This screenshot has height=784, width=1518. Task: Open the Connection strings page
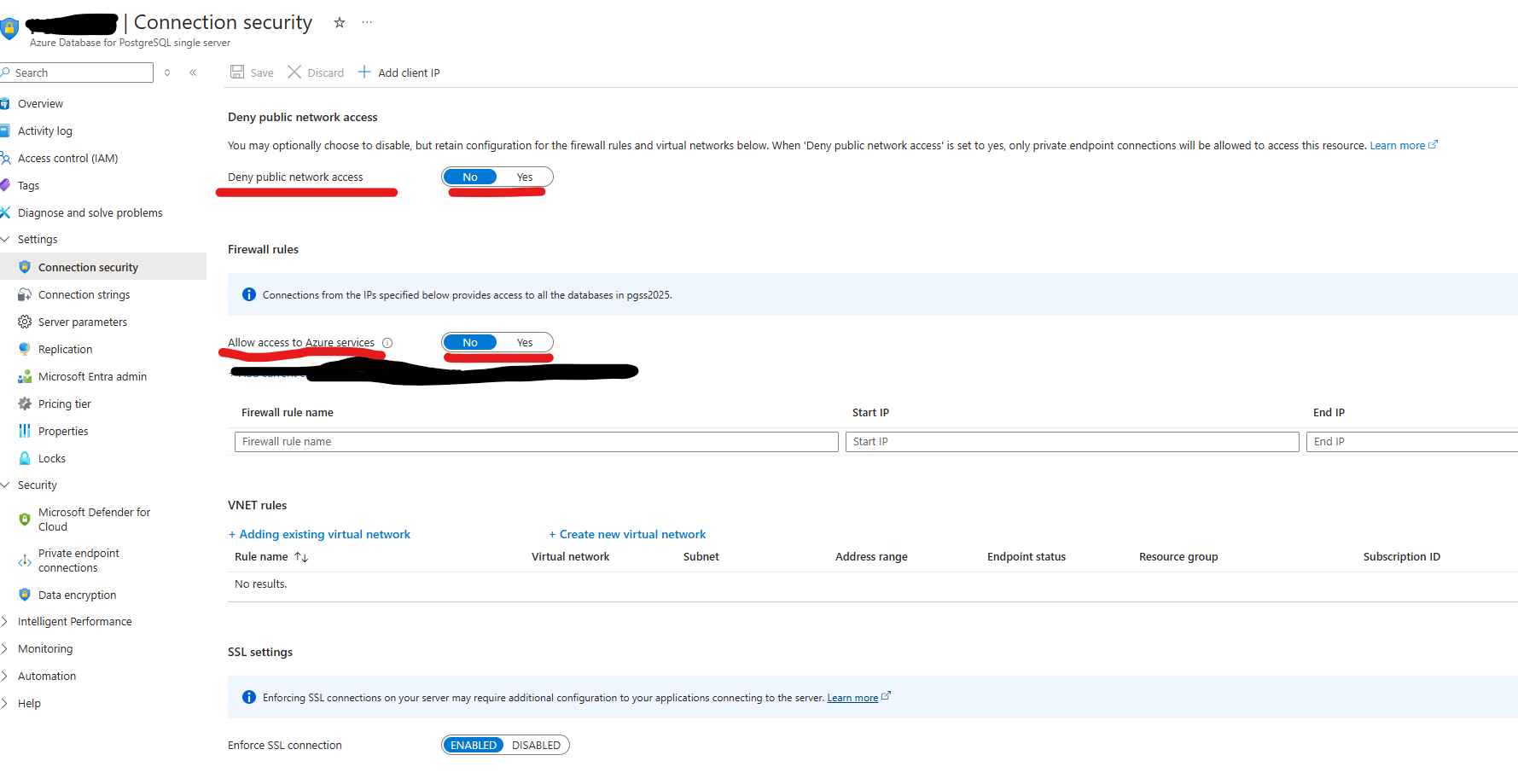click(x=84, y=294)
